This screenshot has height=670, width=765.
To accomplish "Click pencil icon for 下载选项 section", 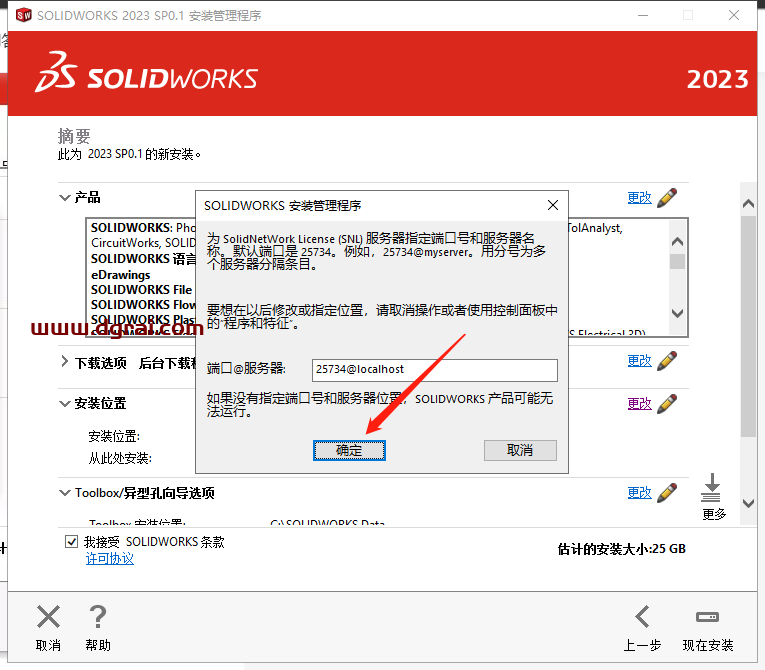I will point(667,361).
